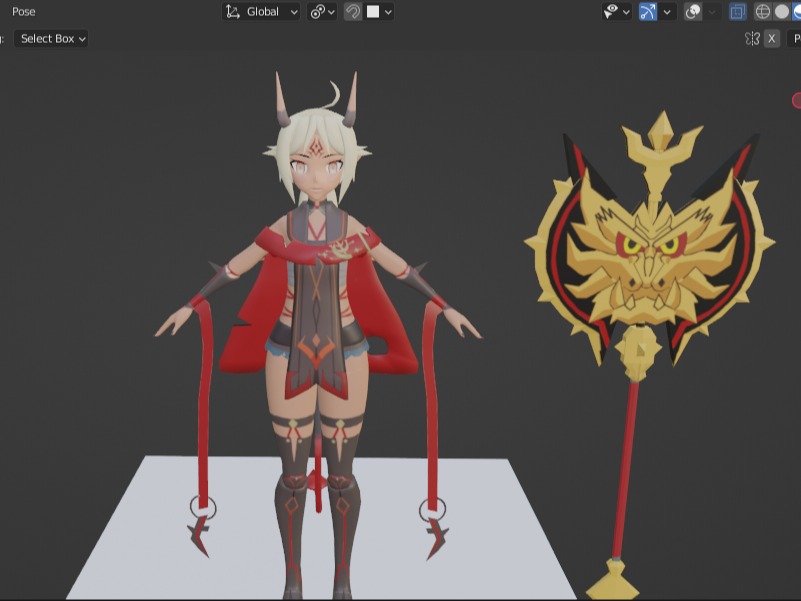Expand the overlay options dropdown arrow
Viewport: 801px width, 601px height.
tap(712, 12)
